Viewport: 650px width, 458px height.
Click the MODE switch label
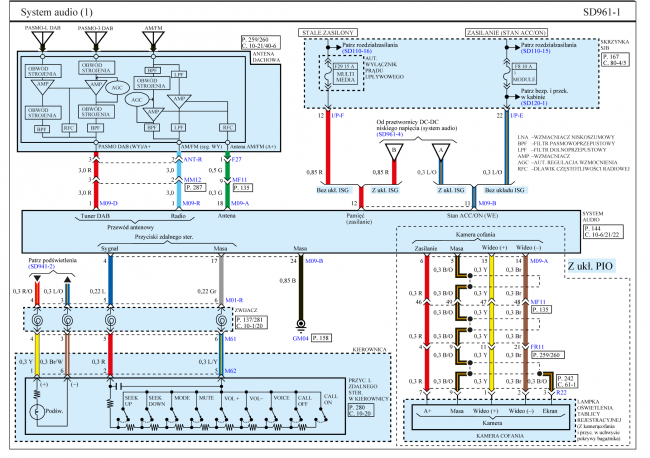(182, 398)
